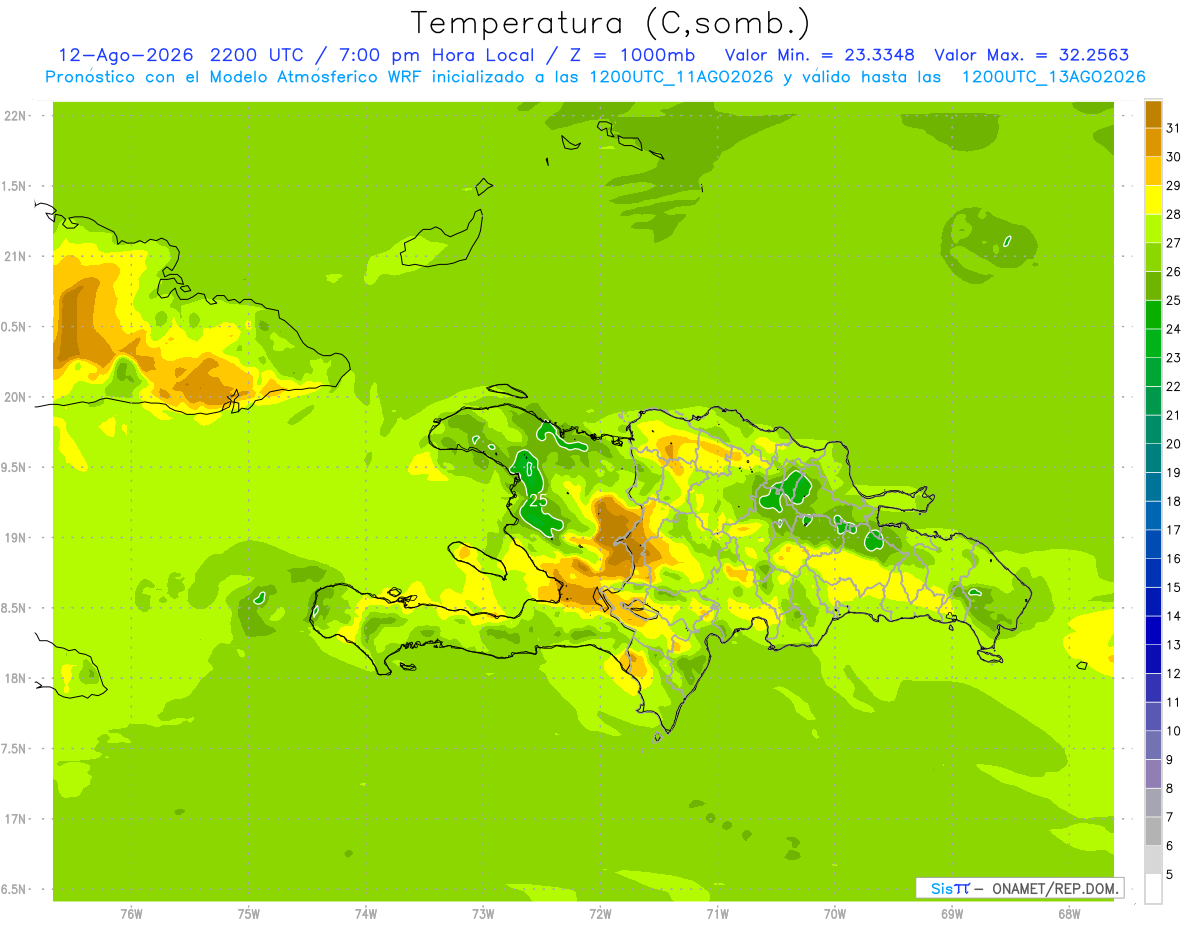Click the "1200UTC_11AGO2026" initialization time

tap(678, 77)
